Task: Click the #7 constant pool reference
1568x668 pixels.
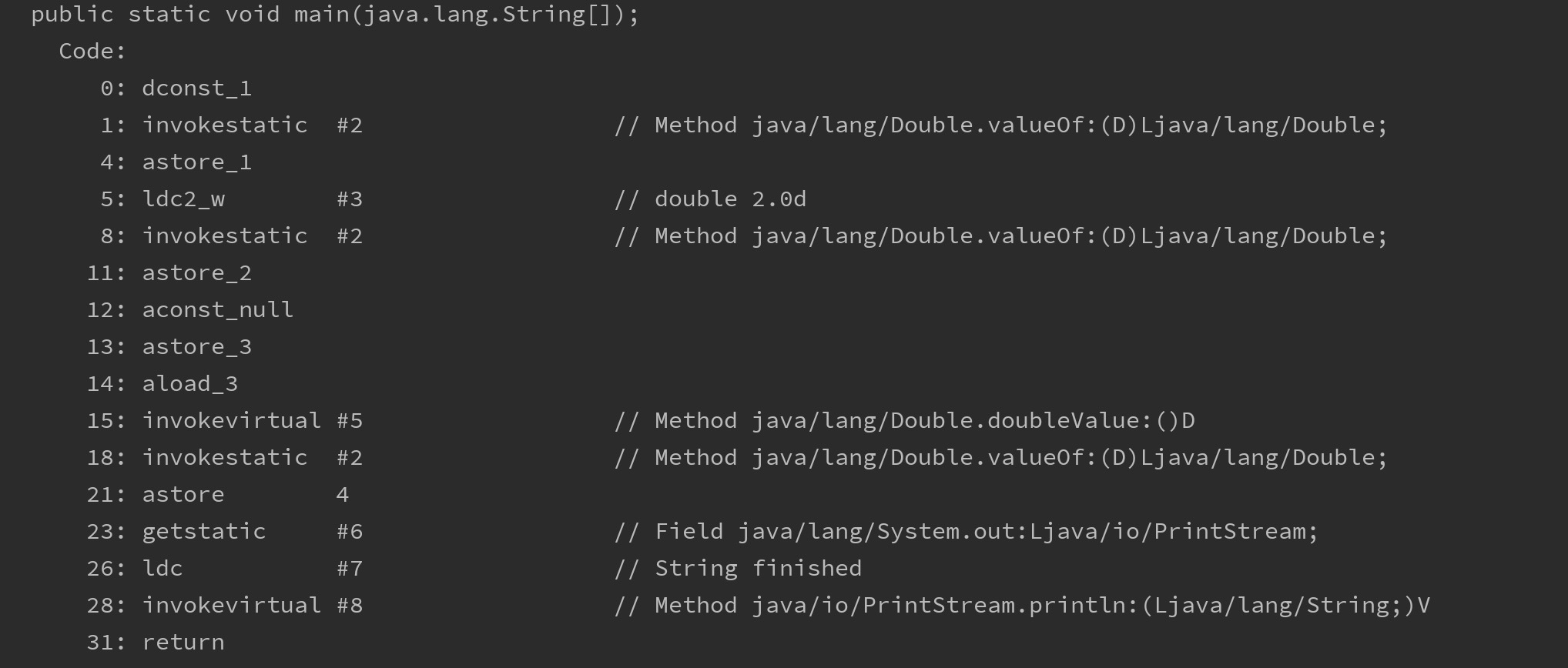Action: [x=350, y=569]
